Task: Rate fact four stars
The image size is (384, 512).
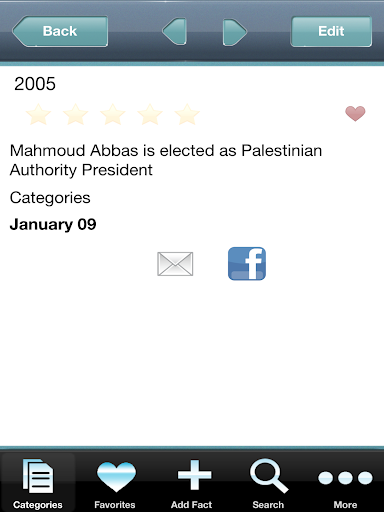Action: [150, 114]
